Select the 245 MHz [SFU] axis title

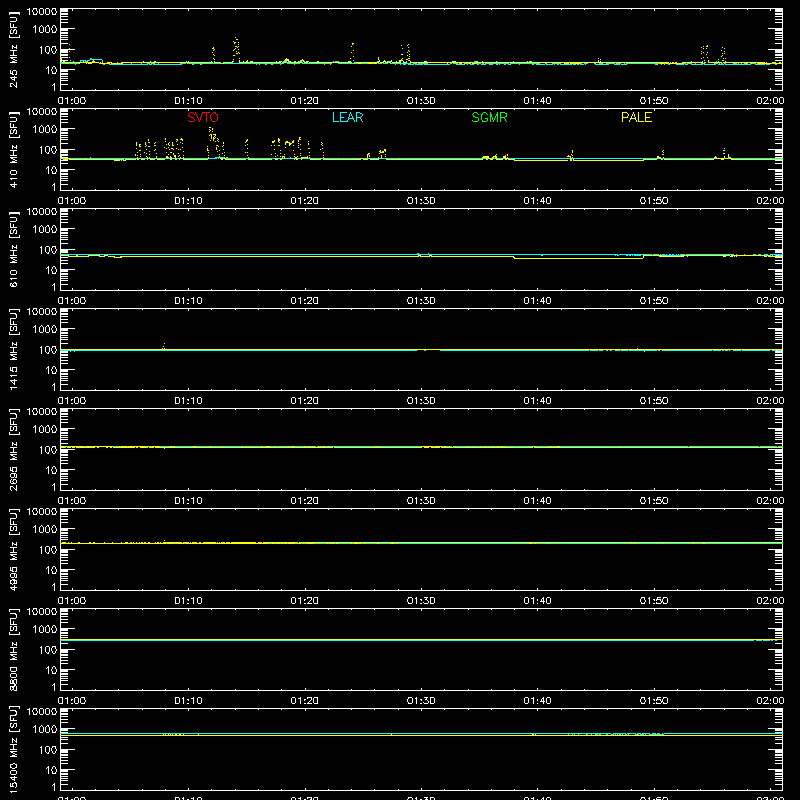(13, 49)
